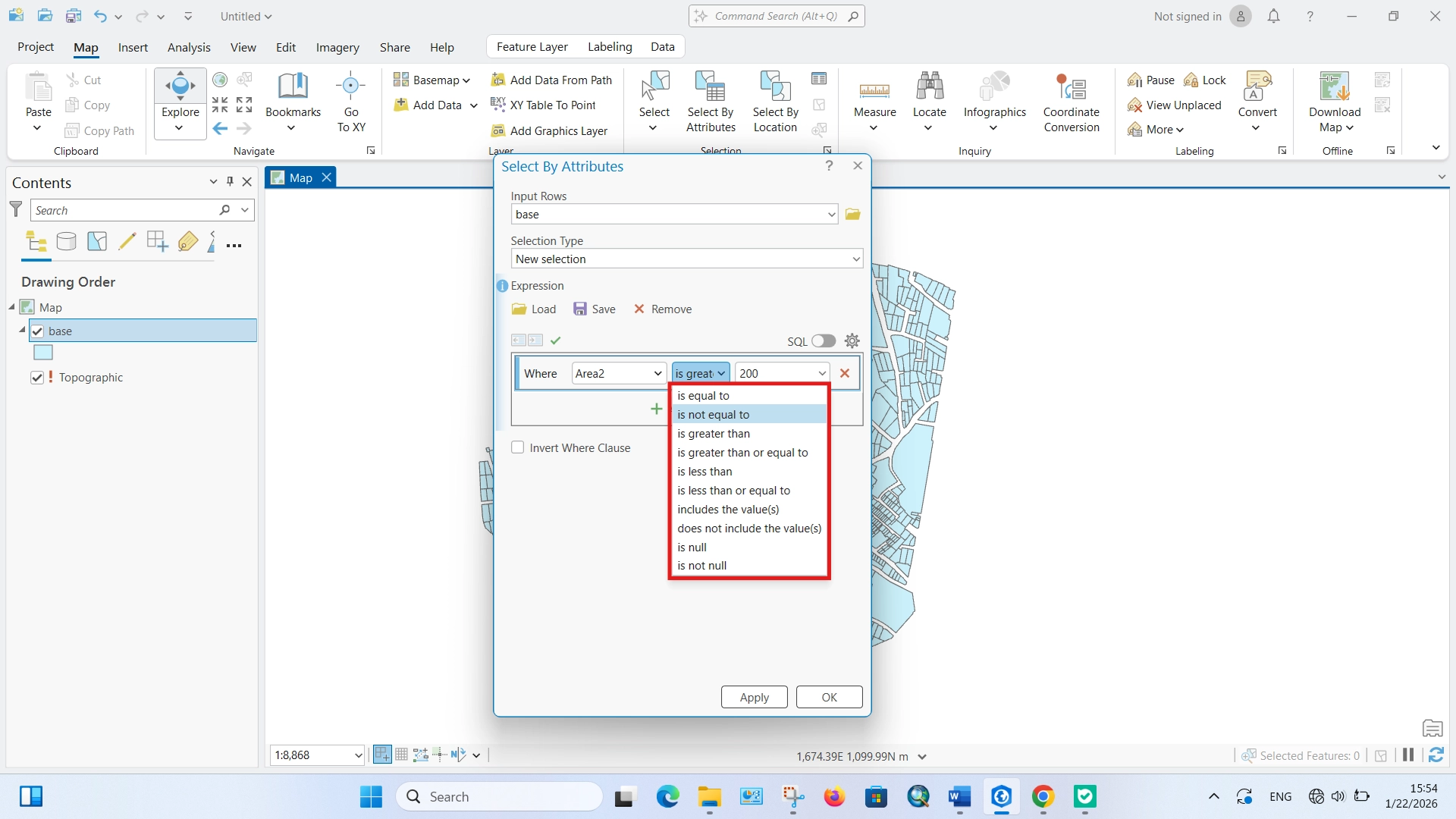
Task: Choose 'is not equal to' operator
Action: [x=748, y=415]
